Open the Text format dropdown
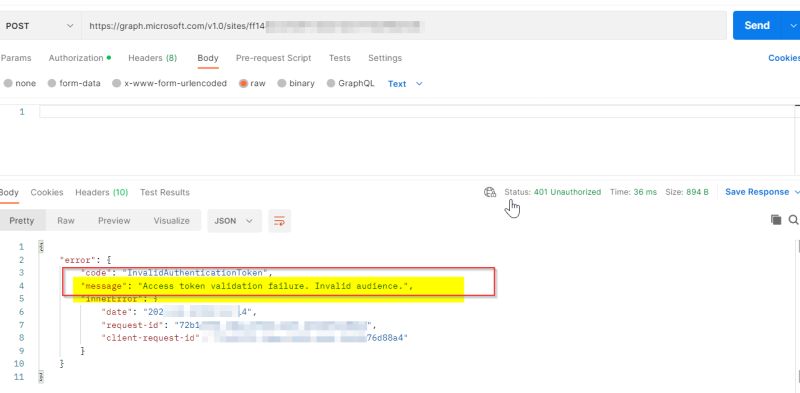The image size is (800, 393). pos(405,84)
